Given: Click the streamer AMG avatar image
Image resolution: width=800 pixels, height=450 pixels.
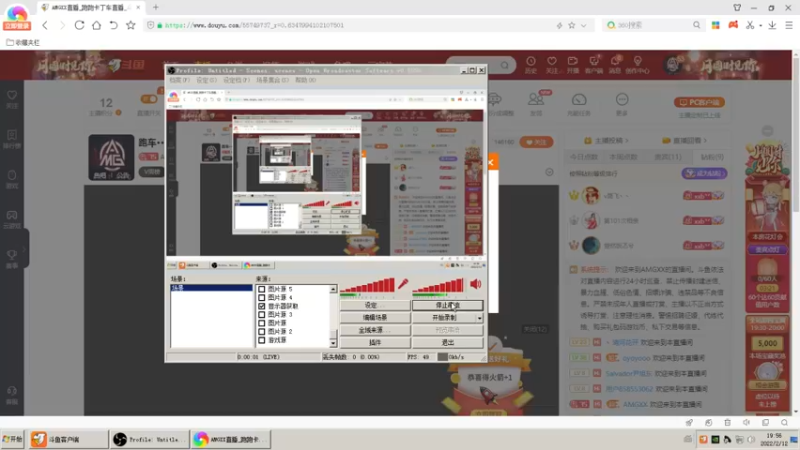Looking at the screenshot, I should pyautogui.click(x=111, y=157).
